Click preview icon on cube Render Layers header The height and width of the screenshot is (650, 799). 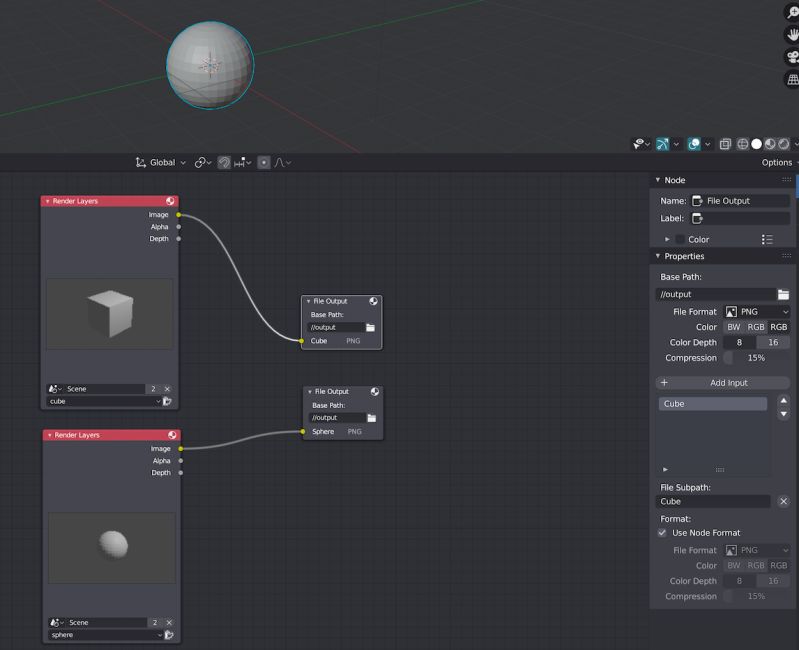(x=170, y=201)
